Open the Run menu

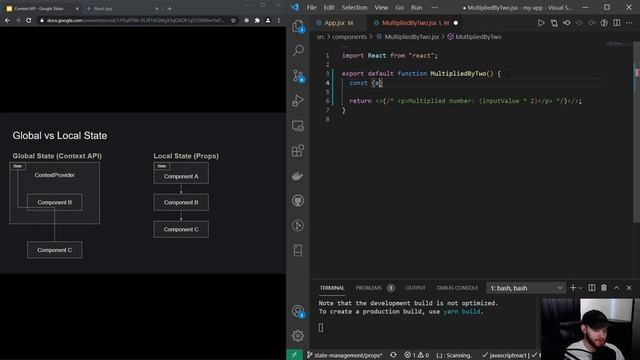tap(417, 7)
